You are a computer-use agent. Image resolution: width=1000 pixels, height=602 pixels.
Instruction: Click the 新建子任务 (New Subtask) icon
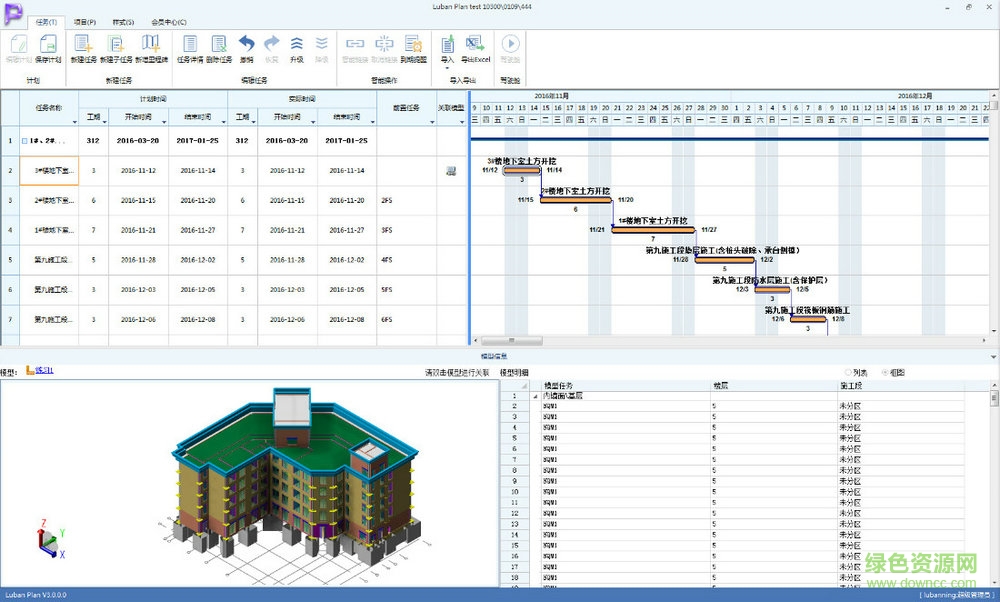[116, 45]
